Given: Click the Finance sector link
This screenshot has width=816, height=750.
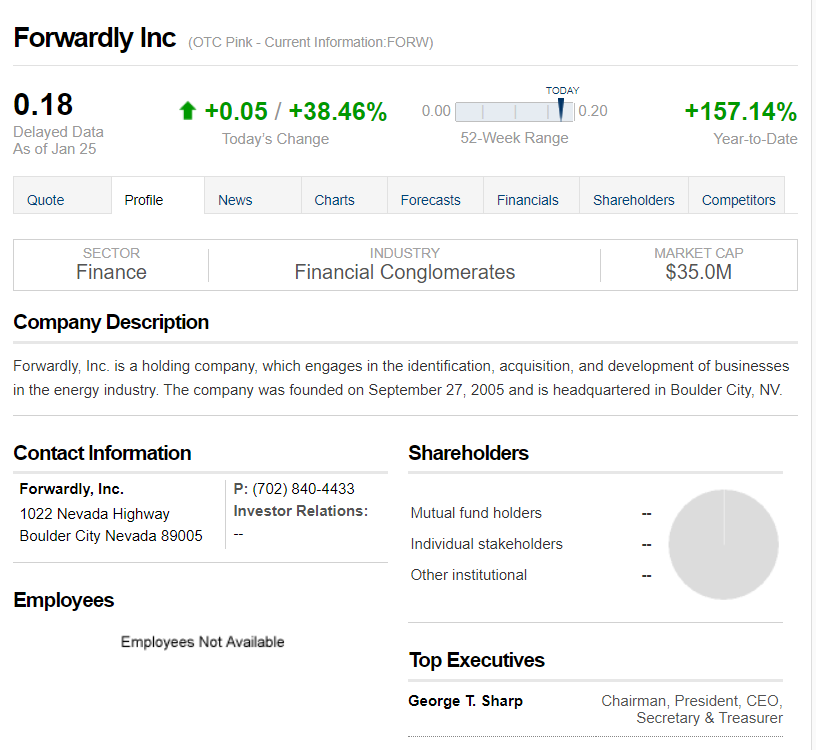Looking at the screenshot, I should point(111,272).
